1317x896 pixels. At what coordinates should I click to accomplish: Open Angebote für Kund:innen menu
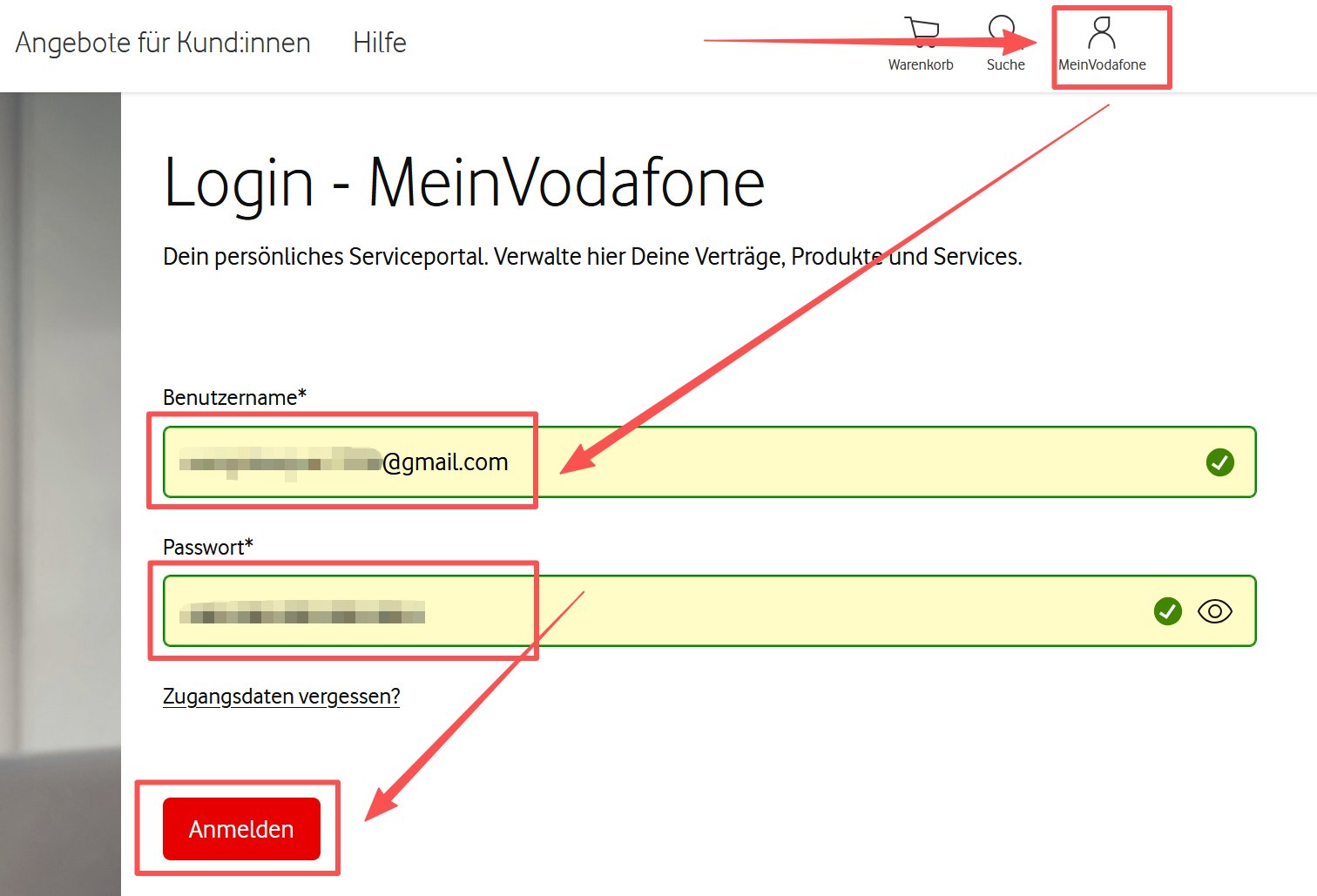coord(163,43)
